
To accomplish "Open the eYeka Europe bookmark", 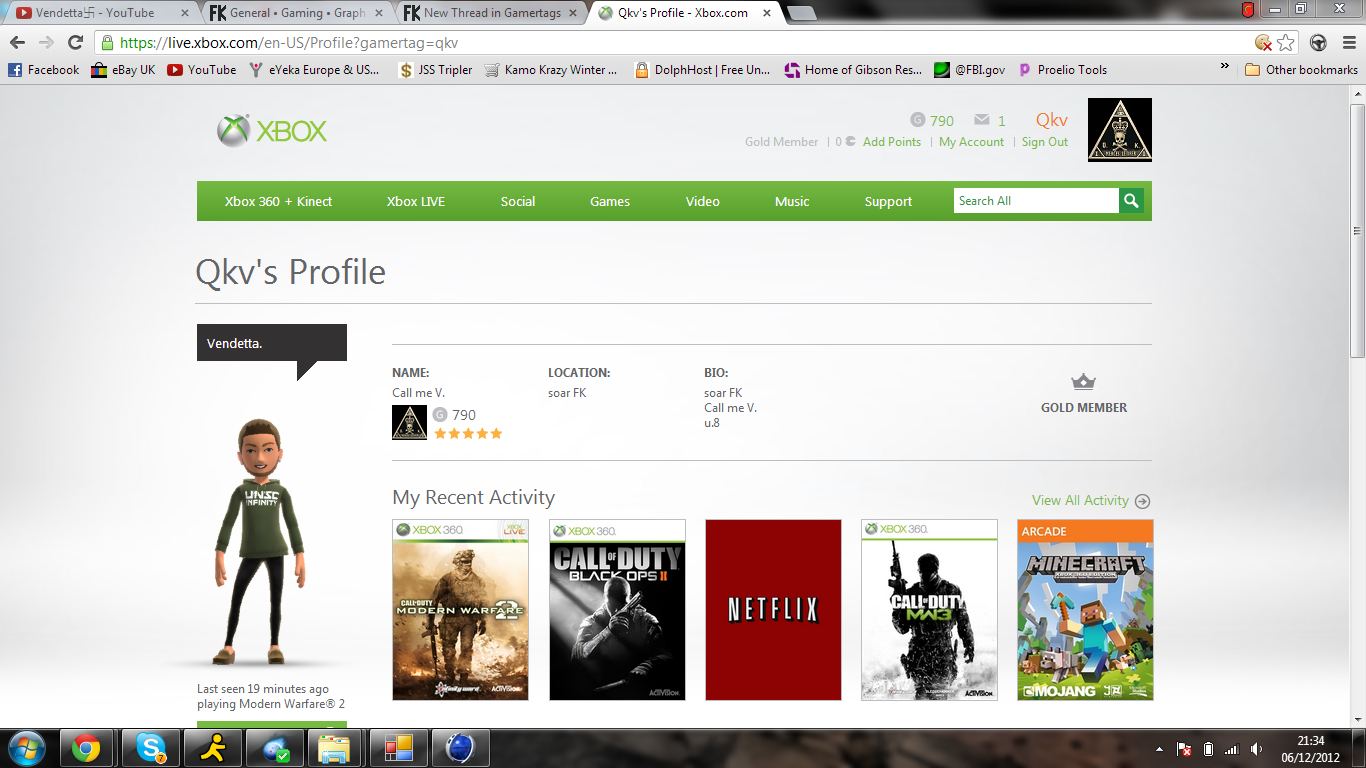I will (315, 70).
